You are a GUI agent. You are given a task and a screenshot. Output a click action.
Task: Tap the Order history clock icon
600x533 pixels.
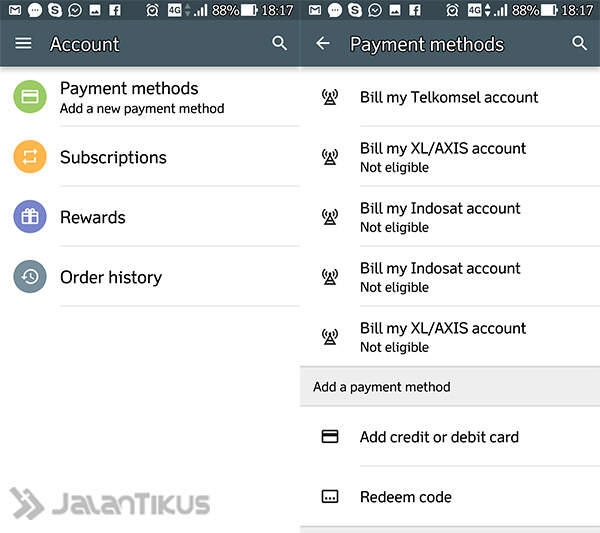click(x=30, y=276)
